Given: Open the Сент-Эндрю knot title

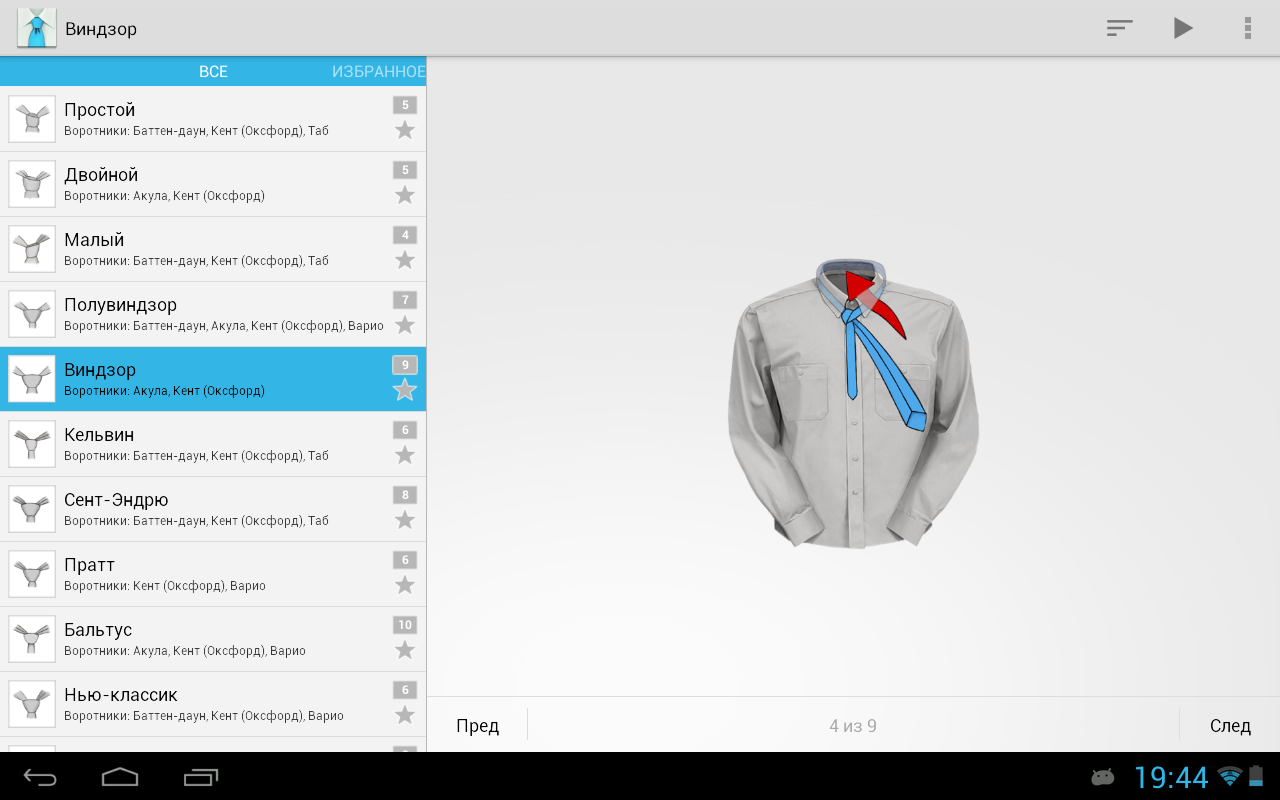Looking at the screenshot, I should tap(116, 500).
